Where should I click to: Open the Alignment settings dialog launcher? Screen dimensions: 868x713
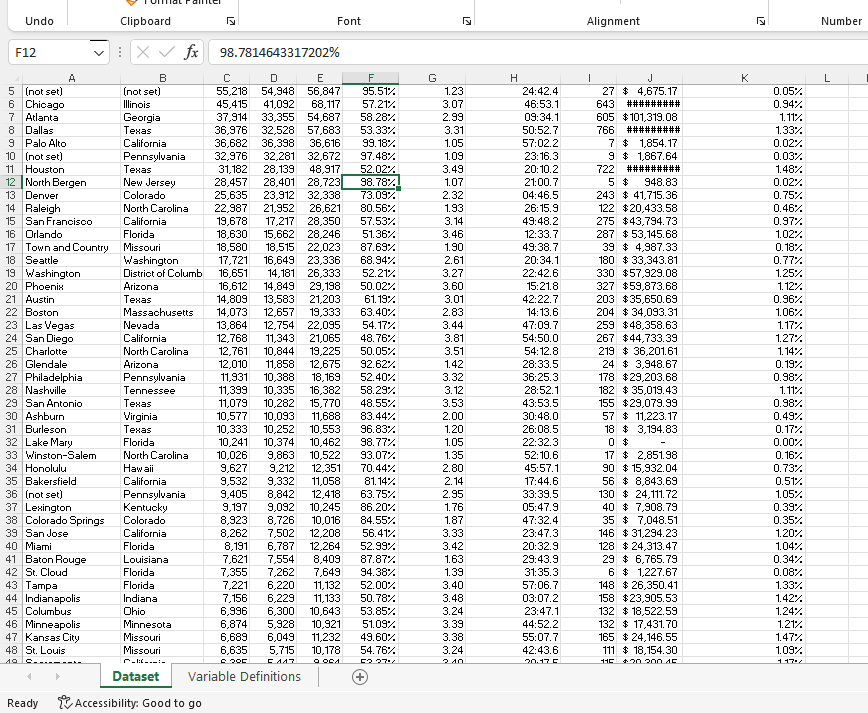tap(761, 21)
